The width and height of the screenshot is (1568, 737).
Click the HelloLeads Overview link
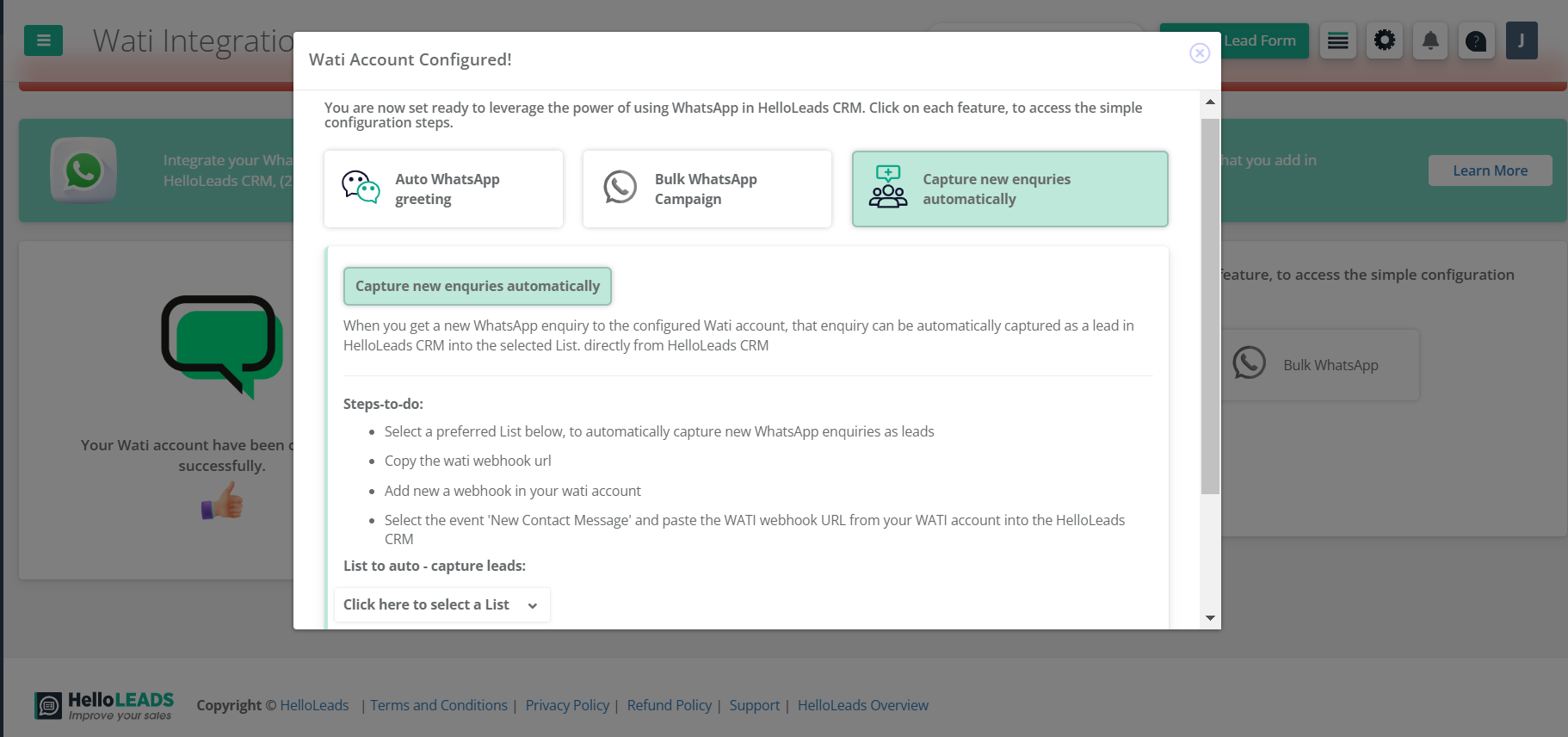pos(862,705)
